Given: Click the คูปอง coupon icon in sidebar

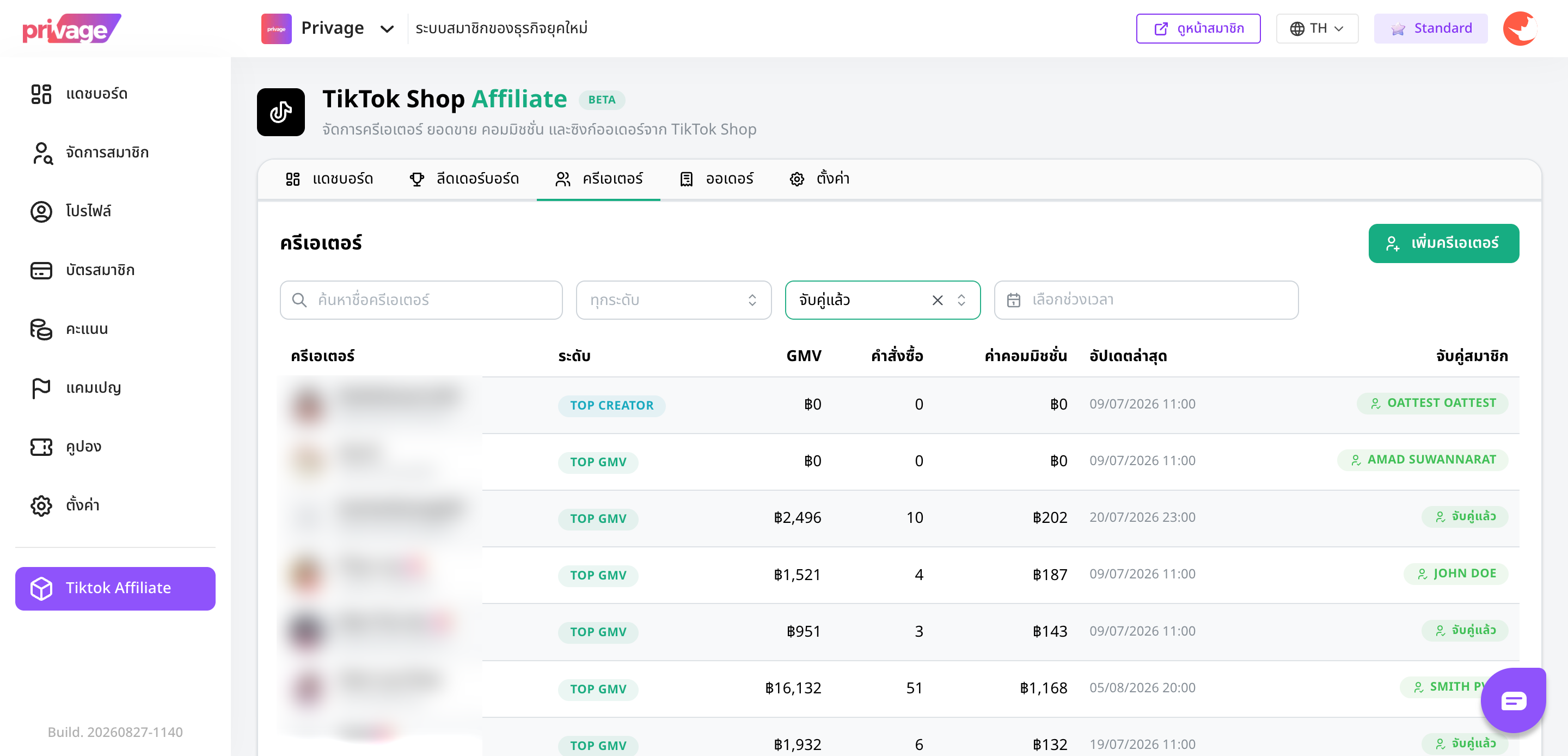Looking at the screenshot, I should [41, 447].
